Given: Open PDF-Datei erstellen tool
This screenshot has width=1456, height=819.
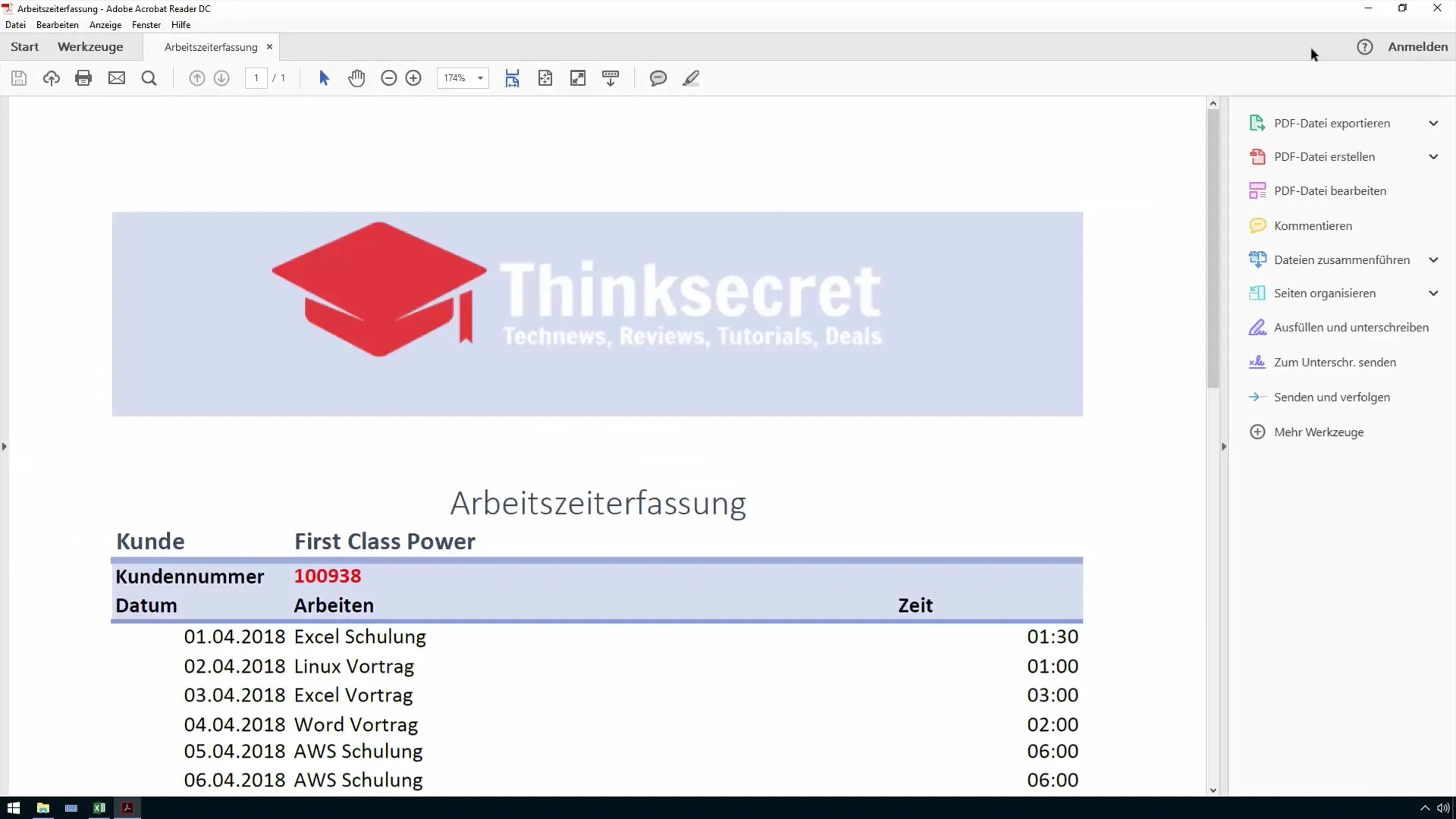Looking at the screenshot, I should click(1324, 157).
